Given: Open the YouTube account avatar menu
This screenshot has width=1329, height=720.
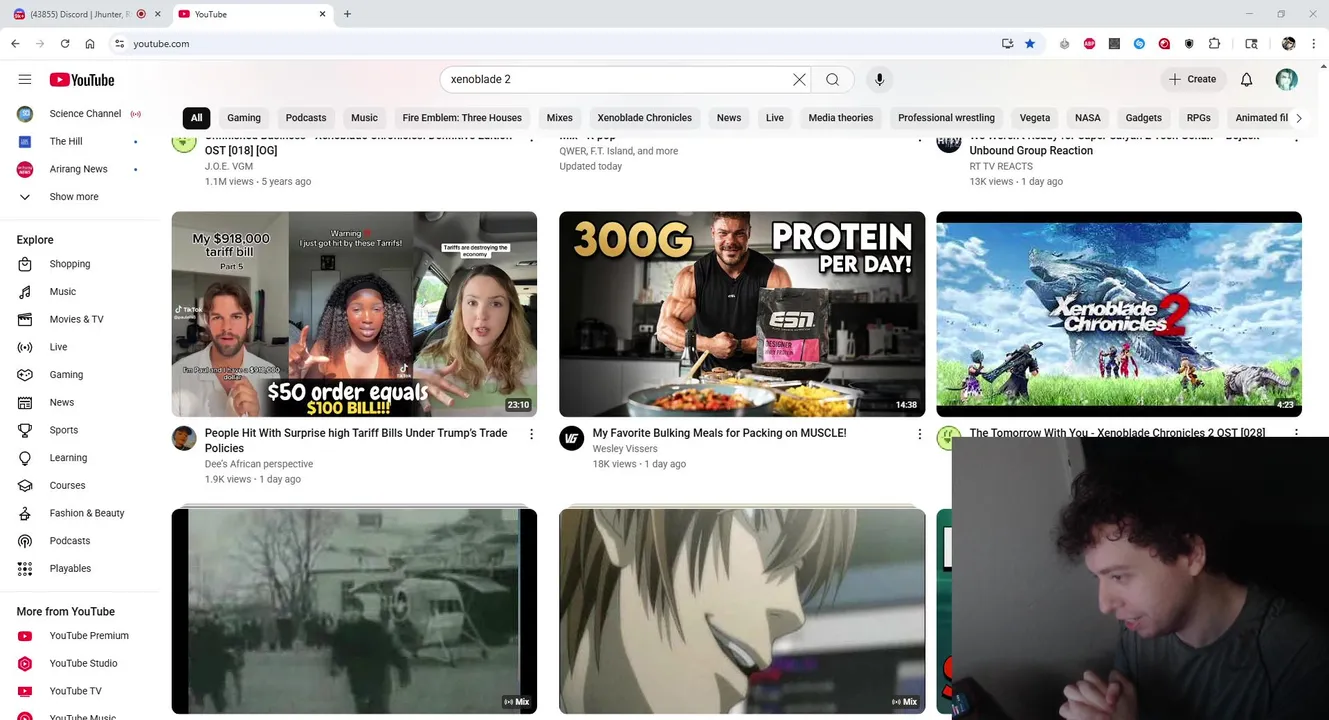Looking at the screenshot, I should [1287, 80].
